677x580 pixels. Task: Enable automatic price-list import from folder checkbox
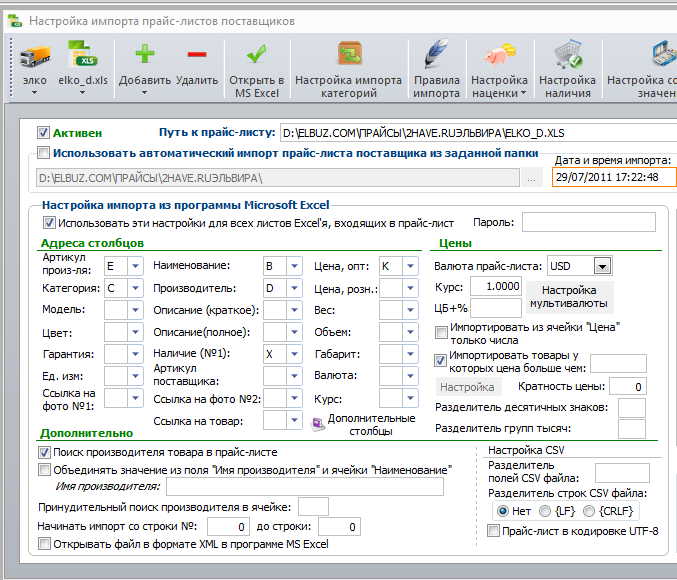(43, 153)
